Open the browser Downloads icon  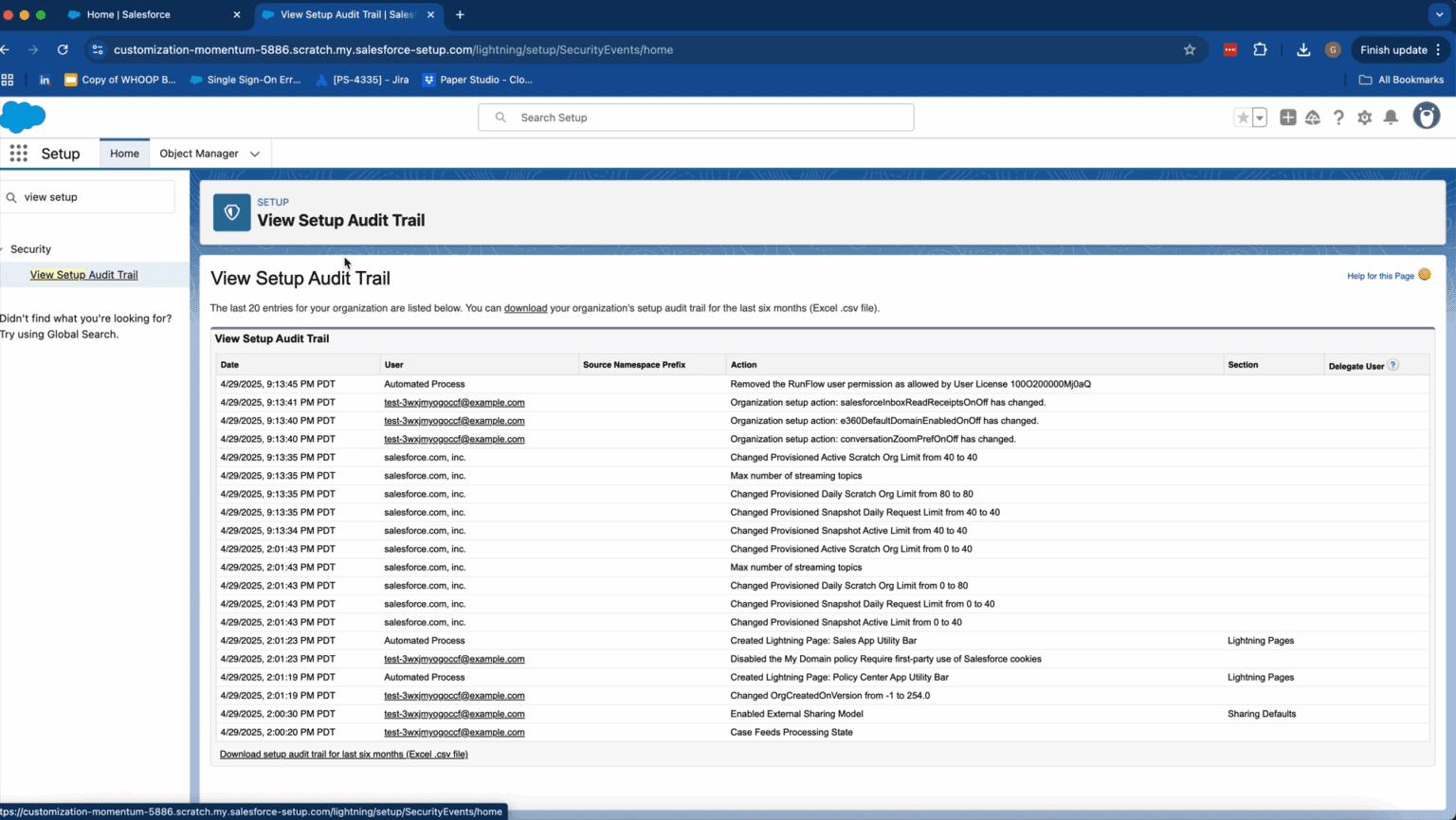pos(1302,49)
